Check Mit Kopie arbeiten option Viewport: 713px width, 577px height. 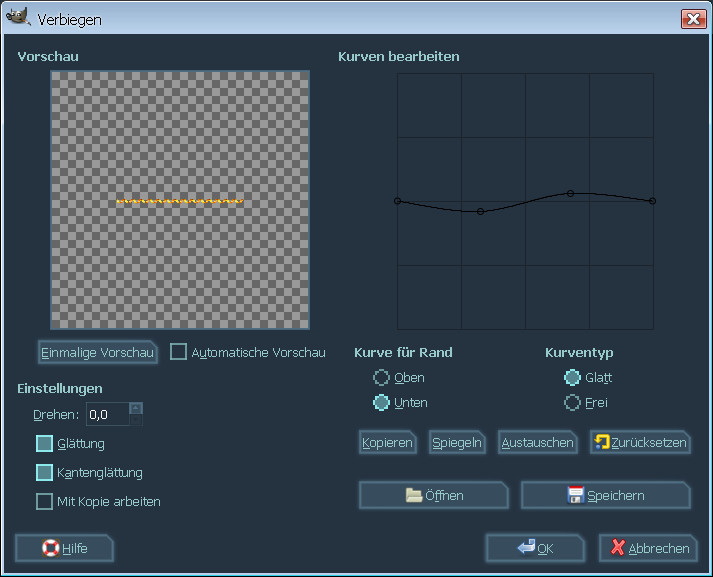pos(45,501)
